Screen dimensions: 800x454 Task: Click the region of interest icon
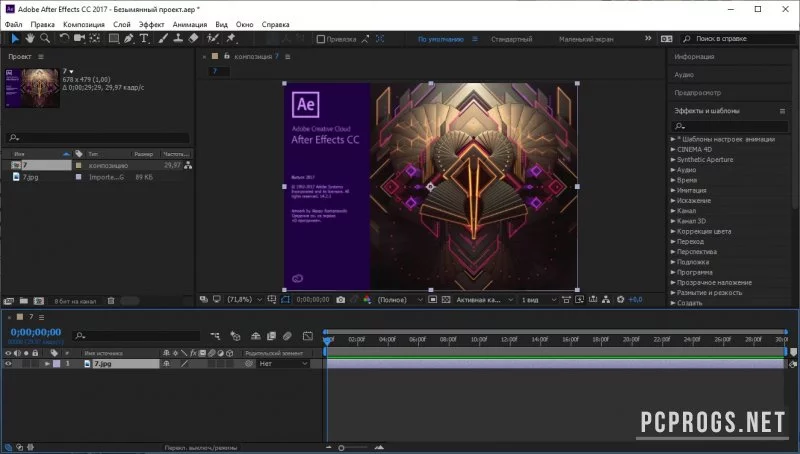433,300
